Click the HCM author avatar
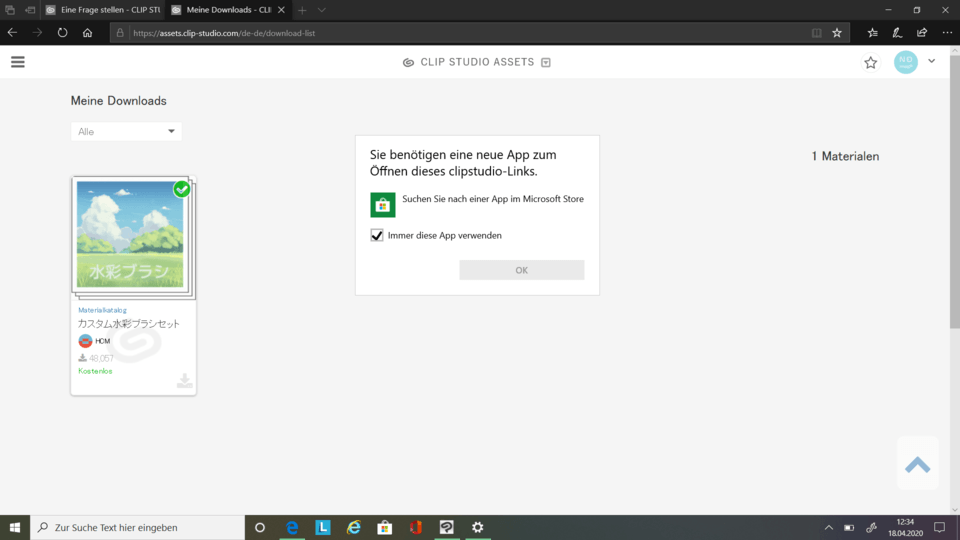The height and width of the screenshot is (540, 960). point(85,341)
